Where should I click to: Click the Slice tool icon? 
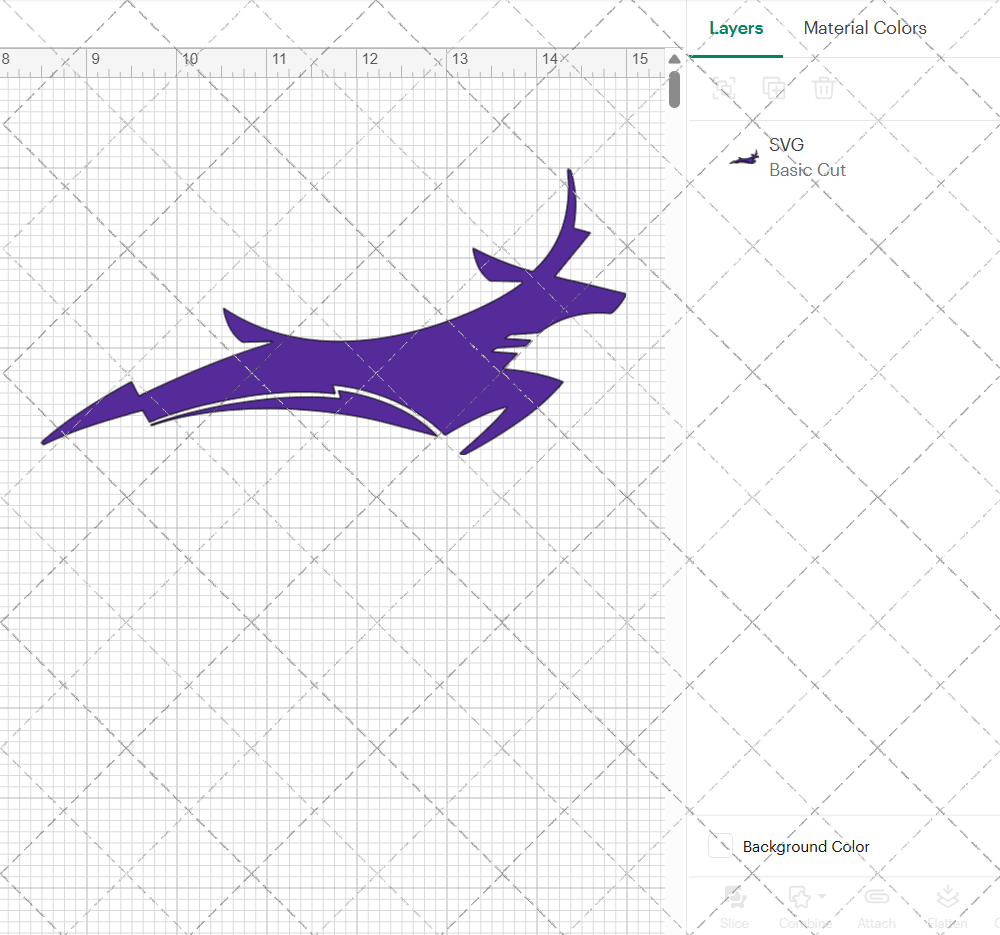735,897
